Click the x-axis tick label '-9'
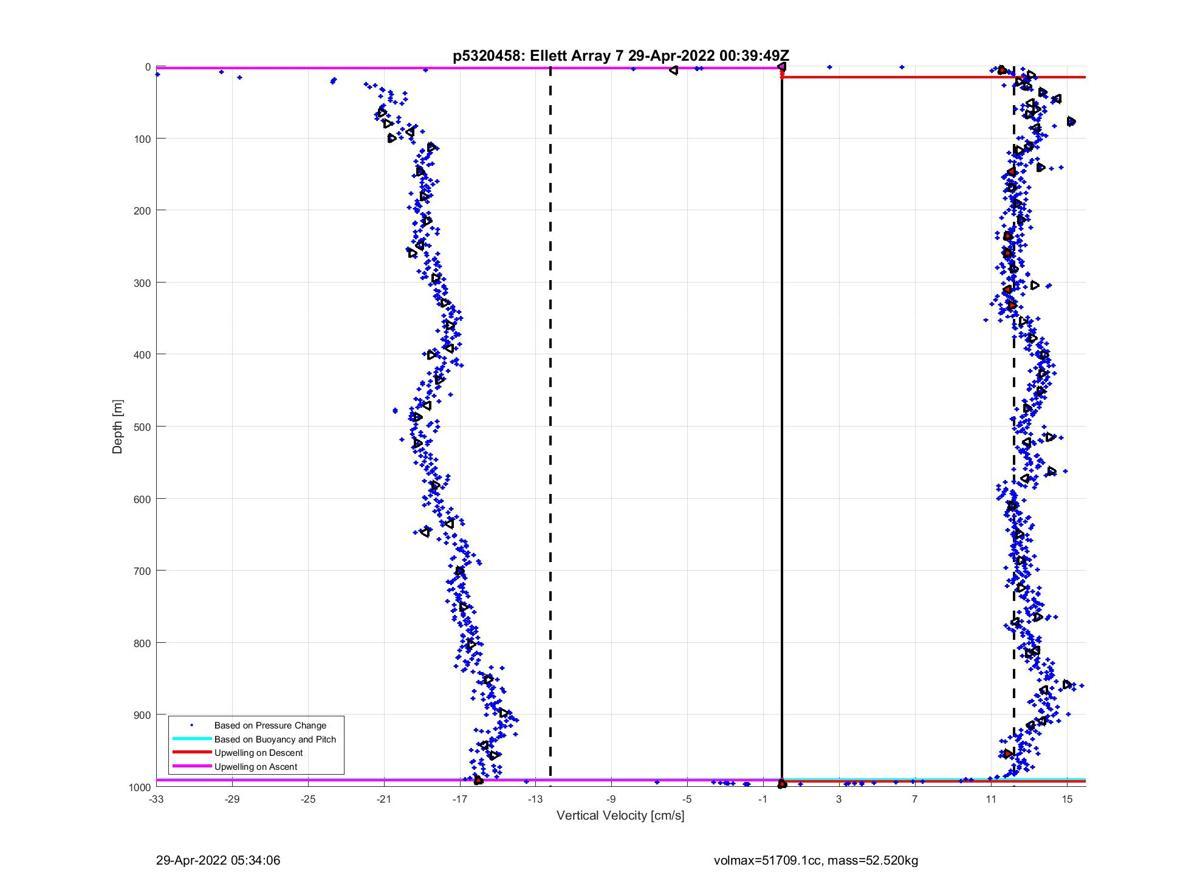 [x=611, y=799]
